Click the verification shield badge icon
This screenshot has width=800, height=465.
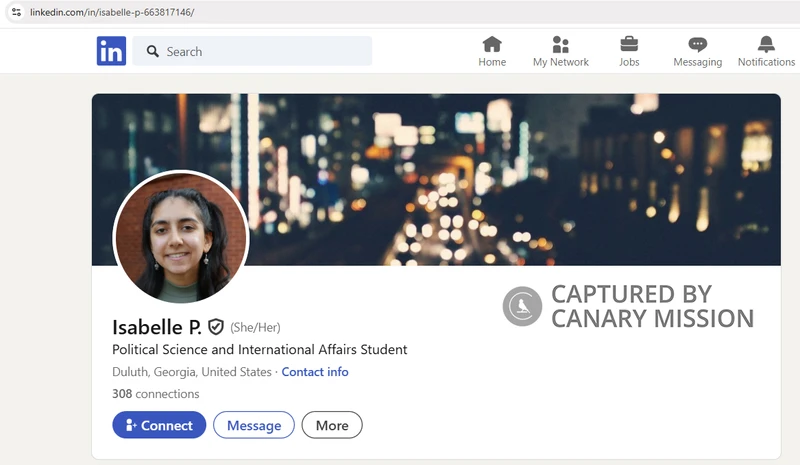(216, 327)
